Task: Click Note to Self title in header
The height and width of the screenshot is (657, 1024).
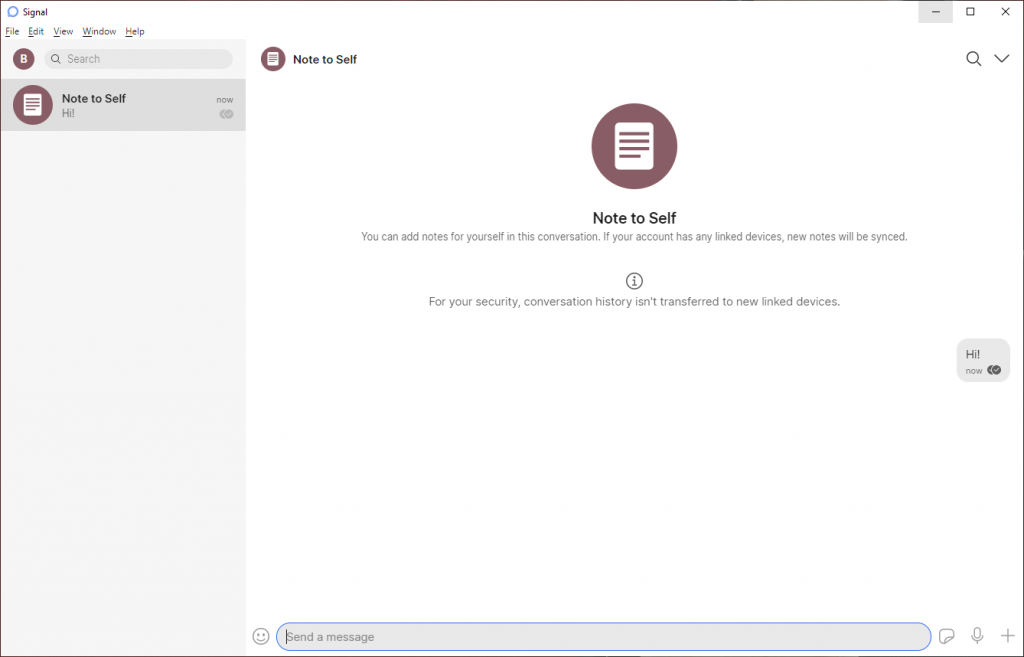Action: 325,59
